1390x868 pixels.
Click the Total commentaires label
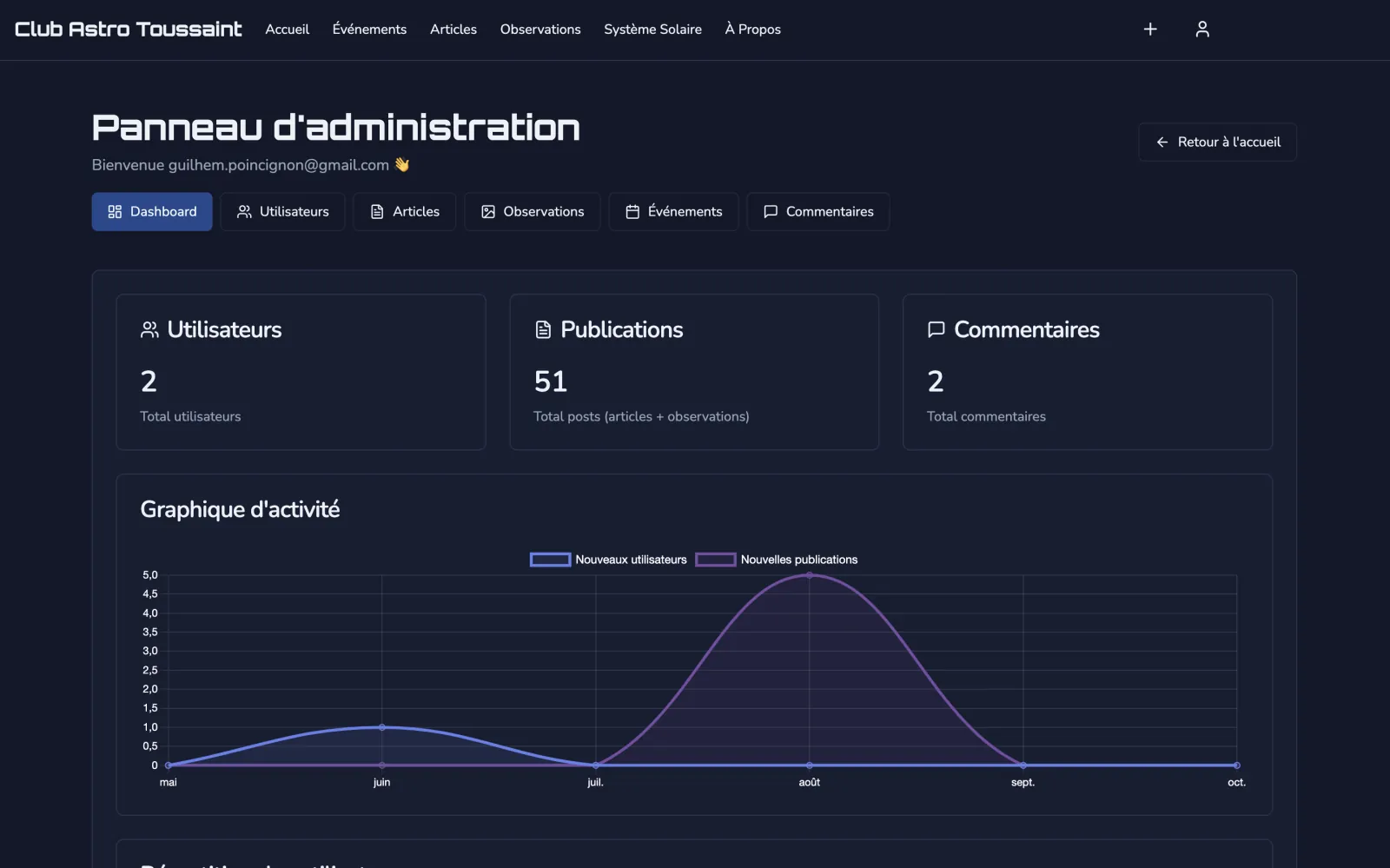[x=986, y=417]
